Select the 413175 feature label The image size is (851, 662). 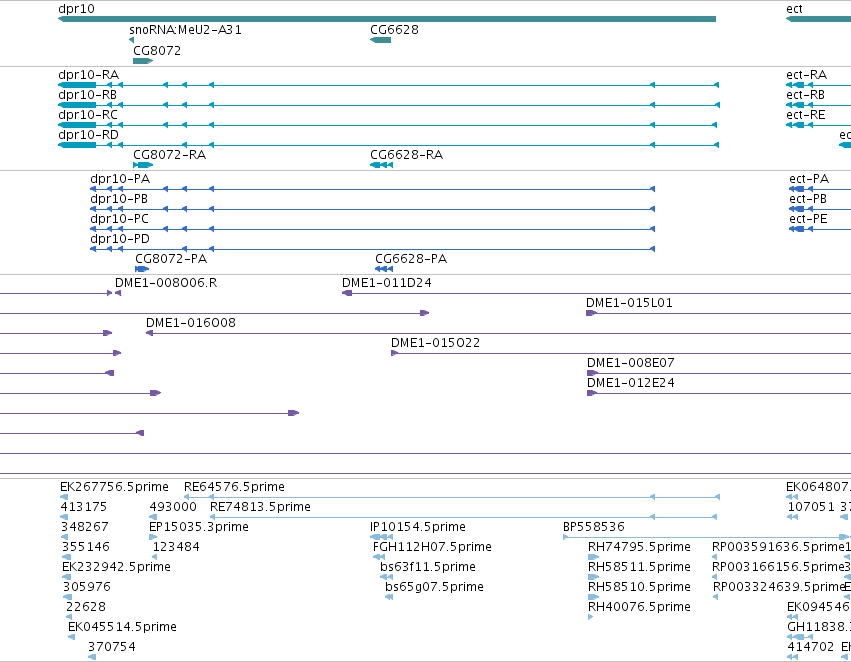(x=84, y=507)
